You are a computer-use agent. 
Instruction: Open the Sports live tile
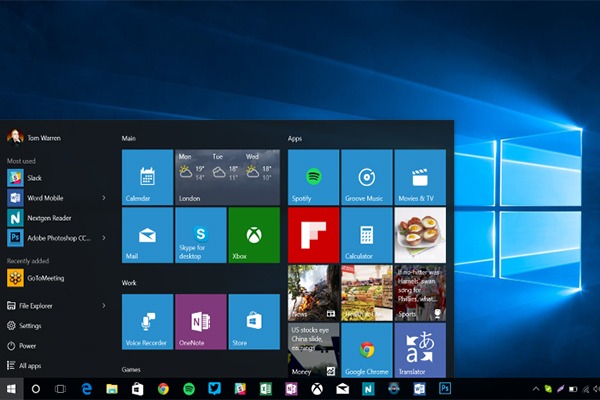tap(420, 293)
